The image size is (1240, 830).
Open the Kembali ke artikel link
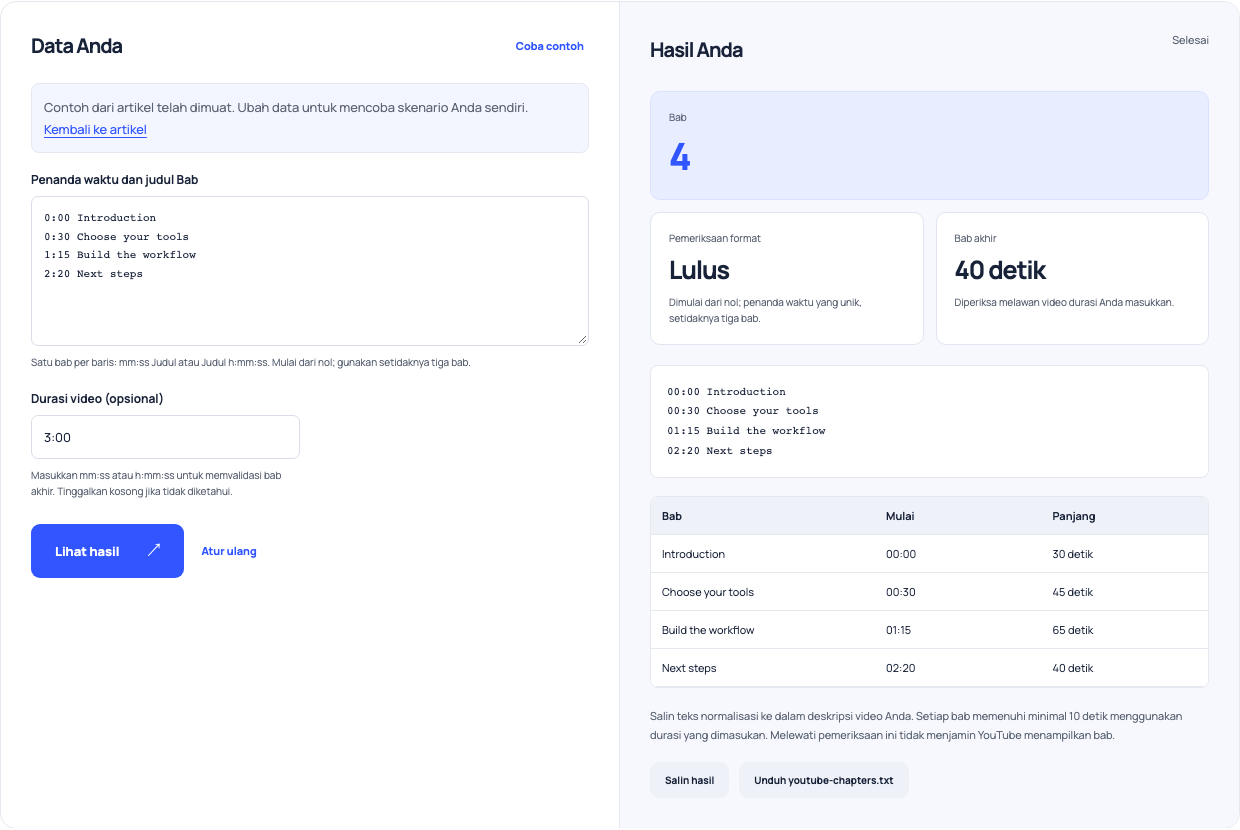[x=95, y=130]
